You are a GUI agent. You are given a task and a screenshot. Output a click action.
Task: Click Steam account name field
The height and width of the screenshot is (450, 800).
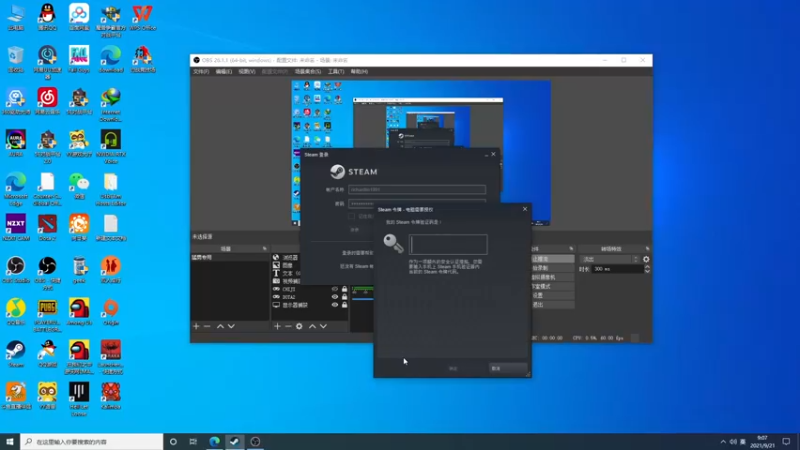click(x=417, y=189)
